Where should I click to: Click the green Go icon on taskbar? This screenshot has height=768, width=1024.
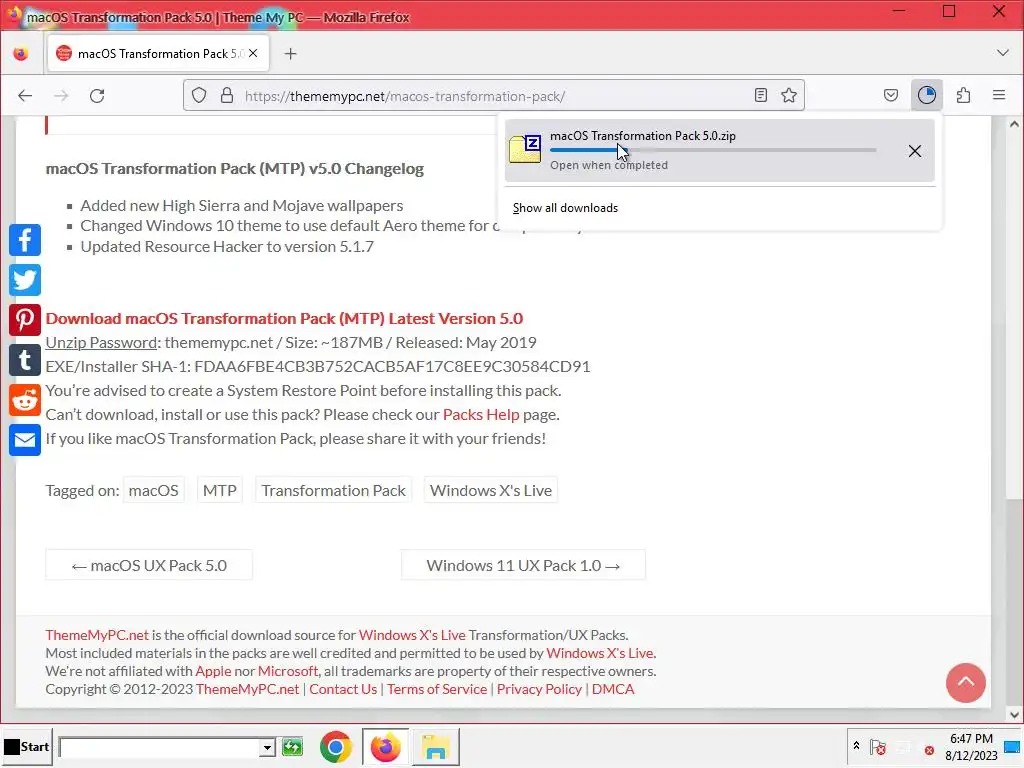coord(293,746)
